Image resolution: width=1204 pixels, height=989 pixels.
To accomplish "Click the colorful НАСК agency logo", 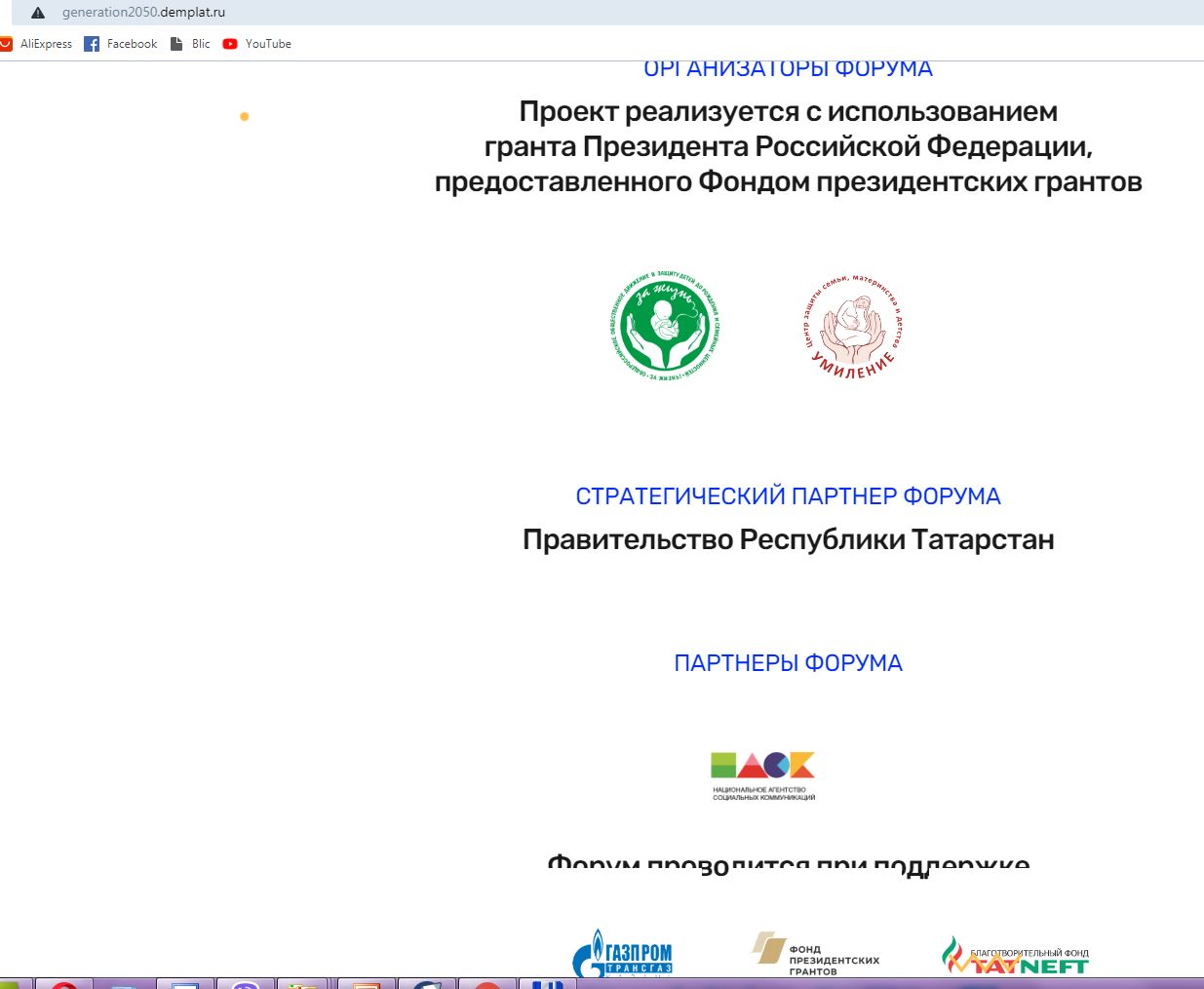I will point(763,775).
